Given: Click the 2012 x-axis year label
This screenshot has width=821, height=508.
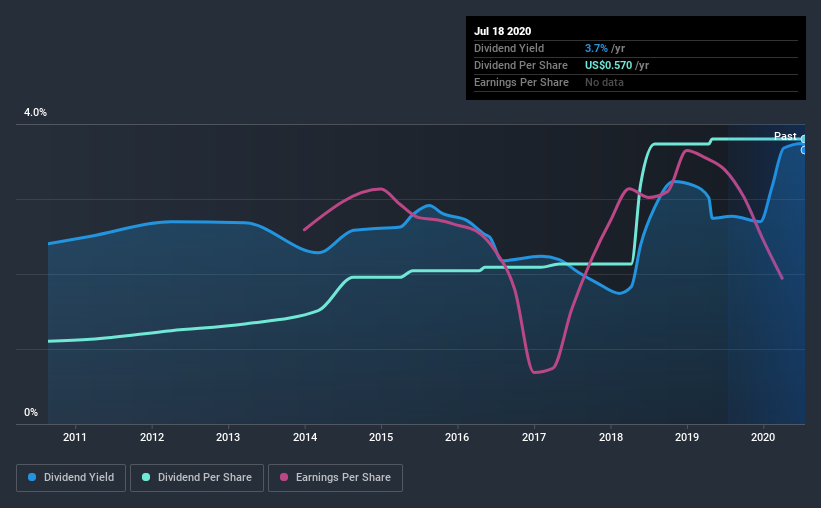Looking at the screenshot, I should 152,437.
